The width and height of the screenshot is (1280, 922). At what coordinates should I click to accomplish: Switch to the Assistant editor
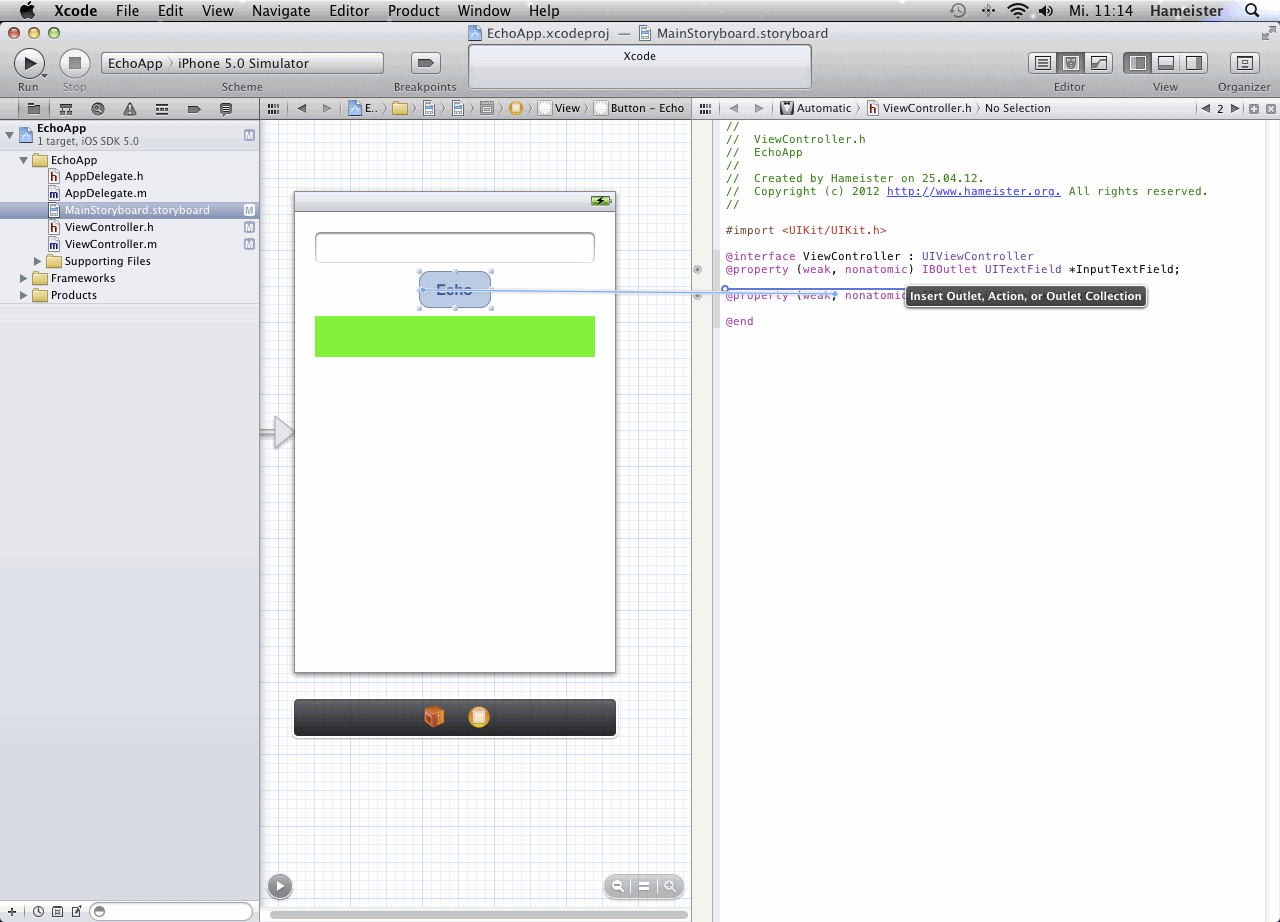click(x=1071, y=63)
